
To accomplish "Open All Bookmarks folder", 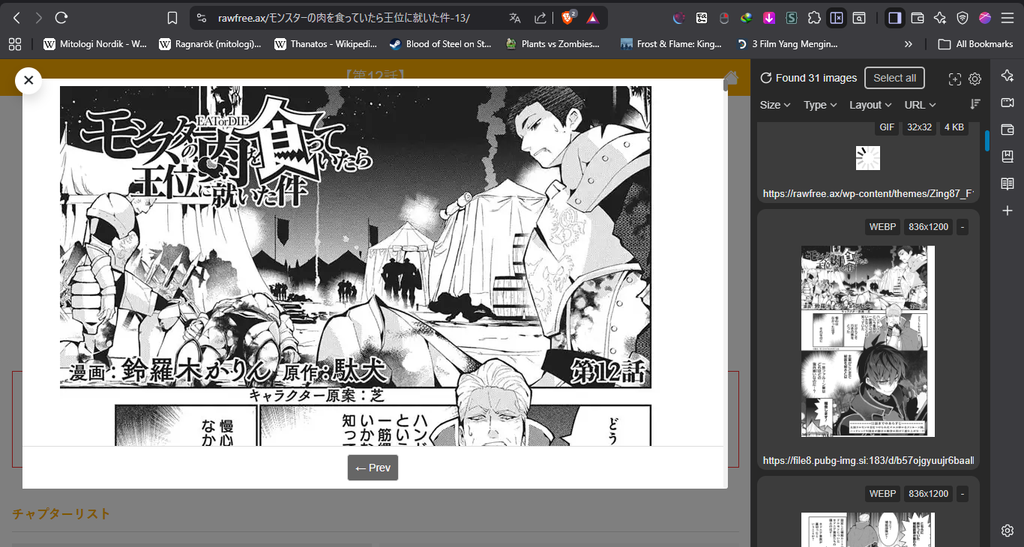I will point(976,44).
